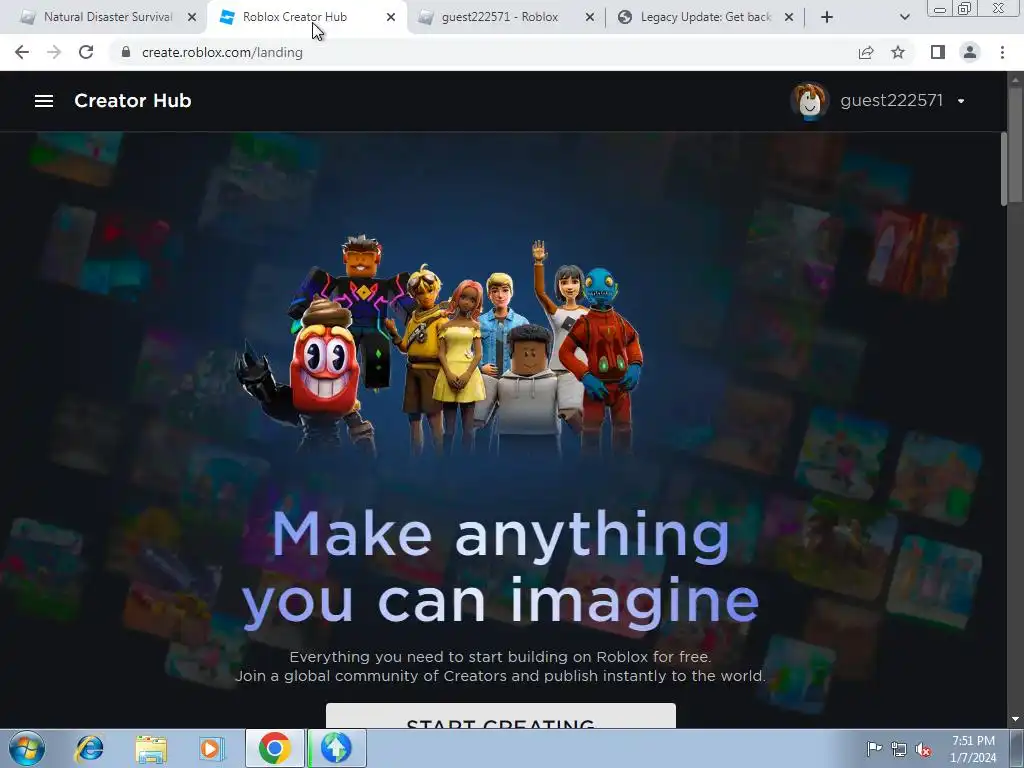1024x768 pixels.
Task: Open the Action Center flag tray icon
Action: [x=874, y=749]
